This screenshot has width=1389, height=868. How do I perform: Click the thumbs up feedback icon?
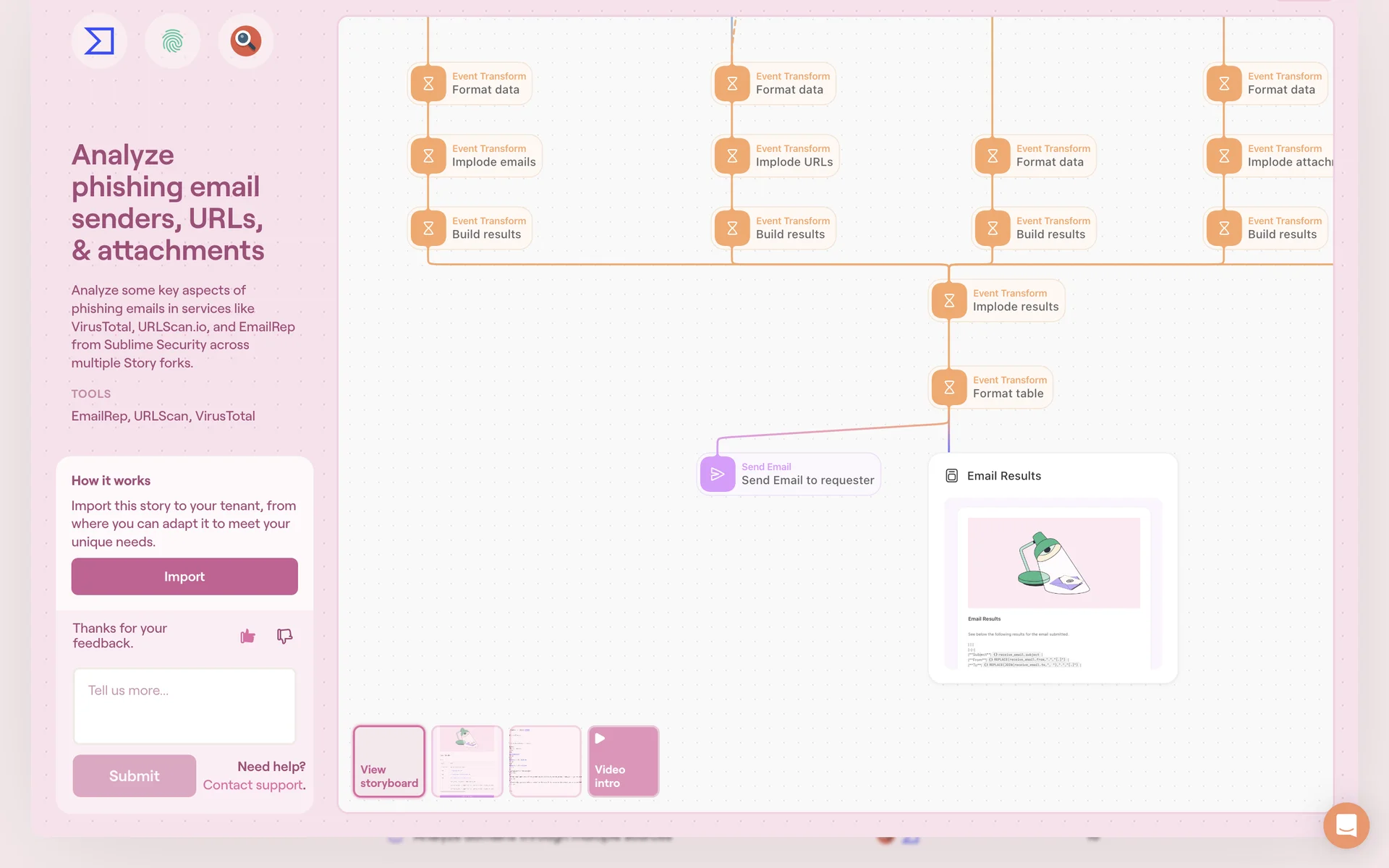tap(247, 636)
